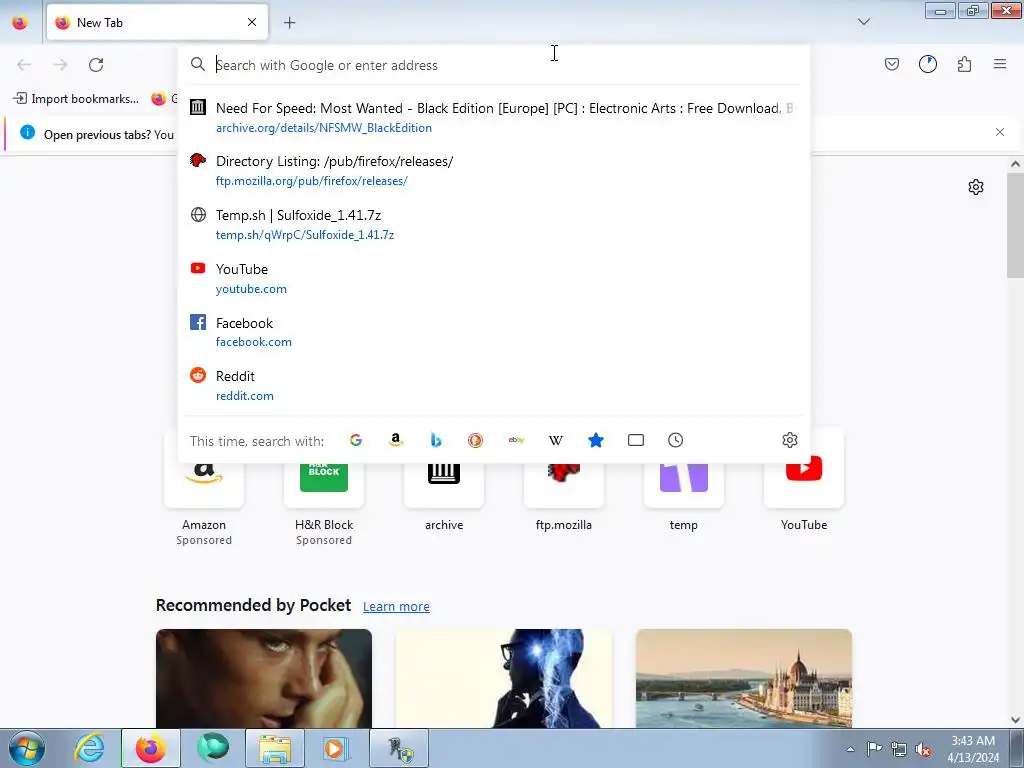Open the keys and shield taskbar icon
The height and width of the screenshot is (768, 1024).
click(x=400, y=748)
